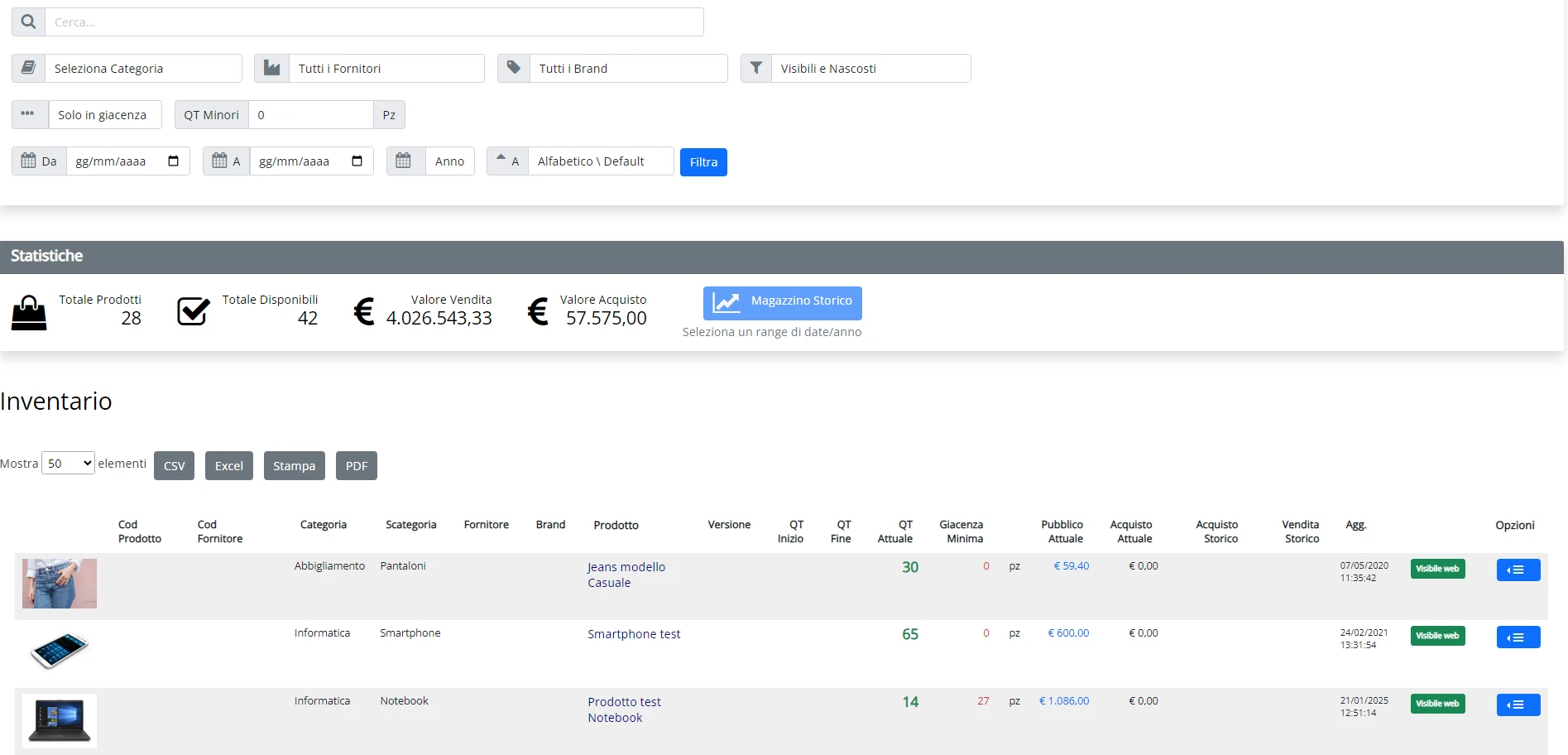Click the three-dots stock filter icon
The width and height of the screenshot is (1568, 755).
tap(28, 114)
